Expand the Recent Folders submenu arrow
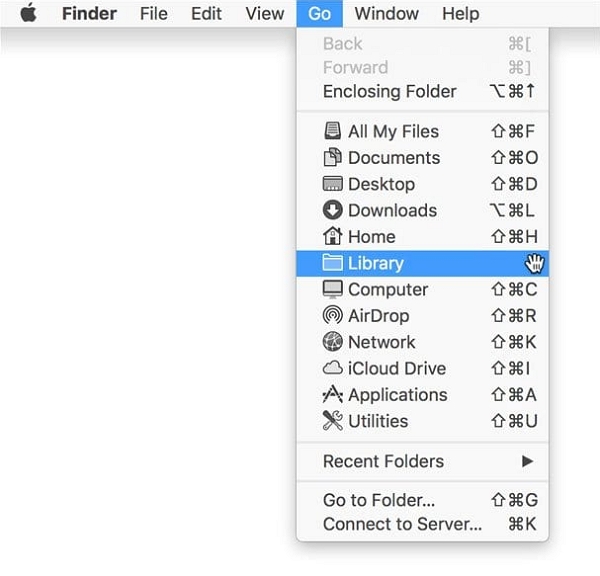Screen dimensions: 600x576 [x=527, y=461]
